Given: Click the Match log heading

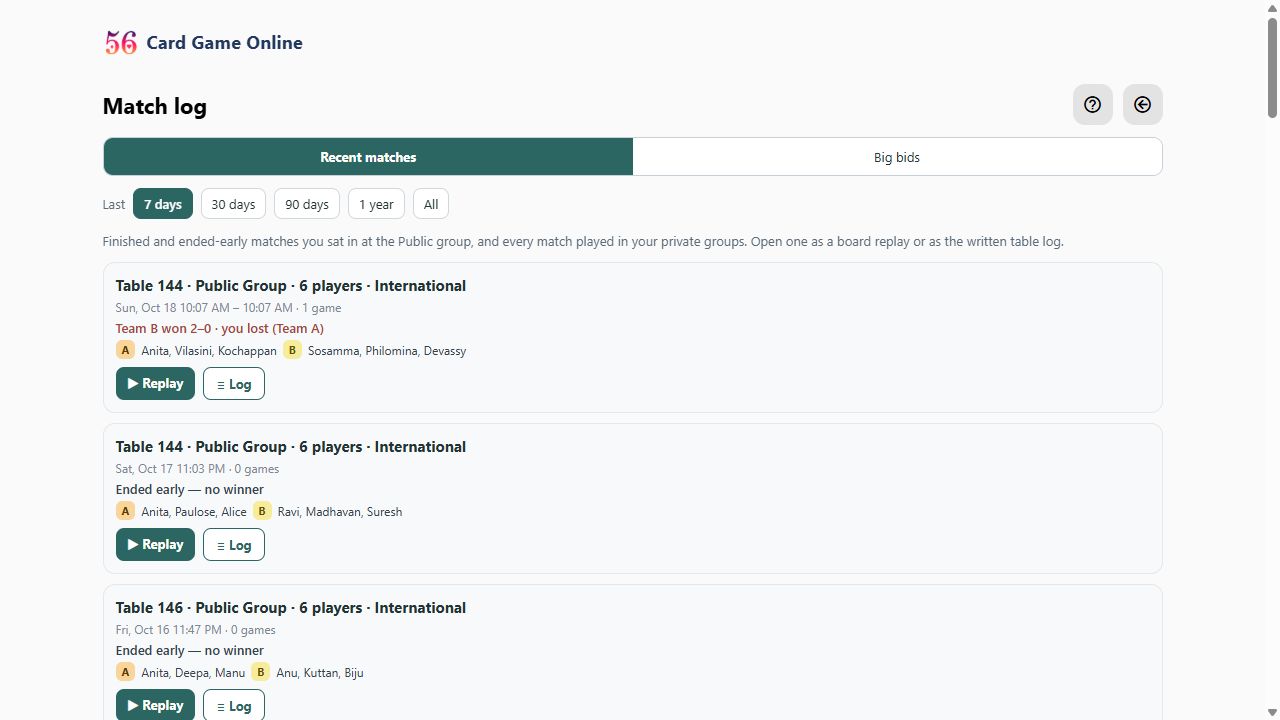Looking at the screenshot, I should 155,107.
